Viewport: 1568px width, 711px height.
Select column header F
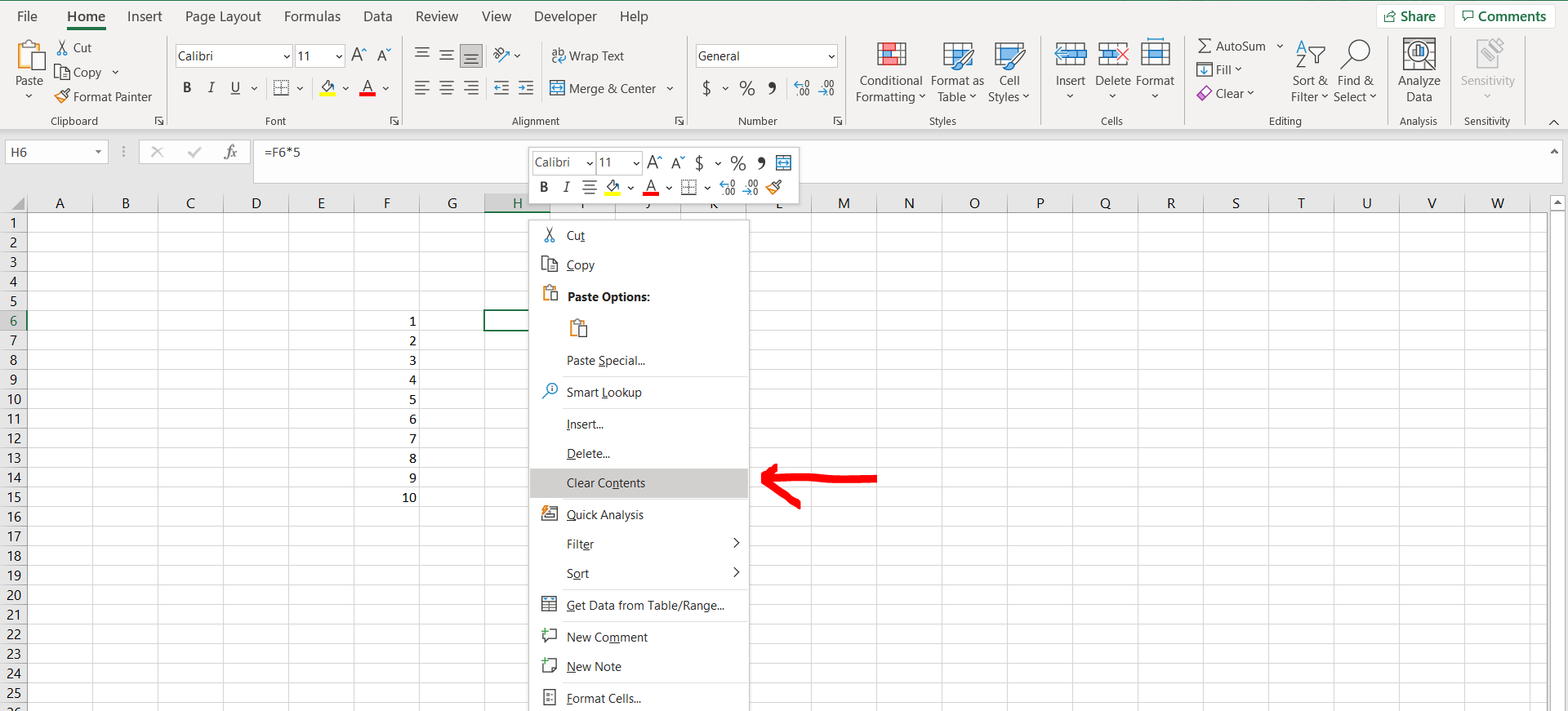[x=386, y=203]
